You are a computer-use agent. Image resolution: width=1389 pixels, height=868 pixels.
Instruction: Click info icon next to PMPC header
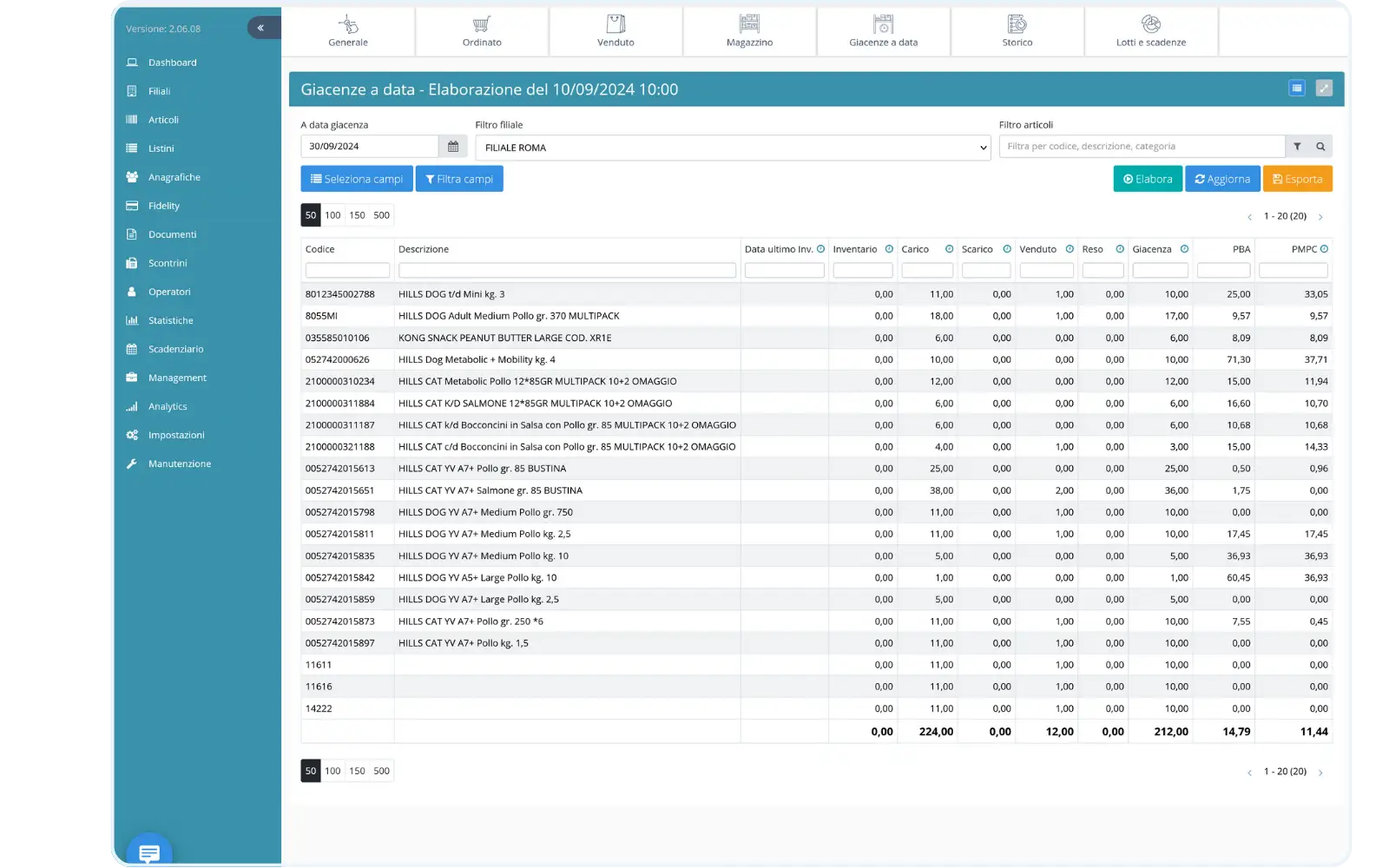pos(1324,249)
